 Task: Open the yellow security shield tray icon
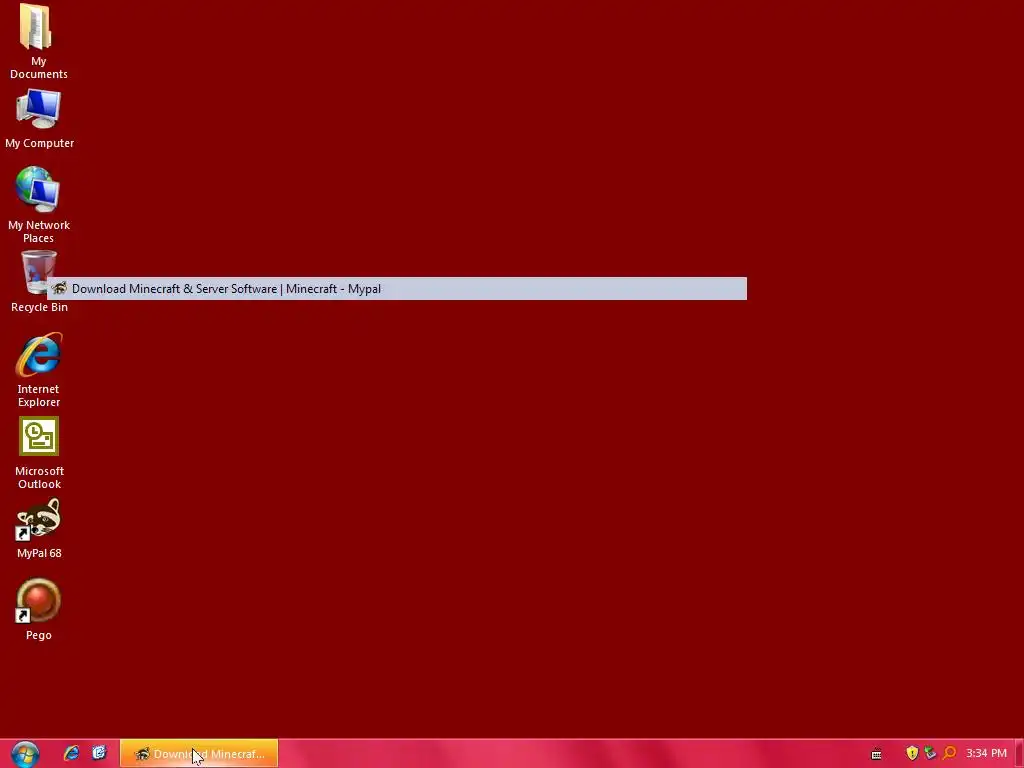pyautogui.click(x=912, y=753)
